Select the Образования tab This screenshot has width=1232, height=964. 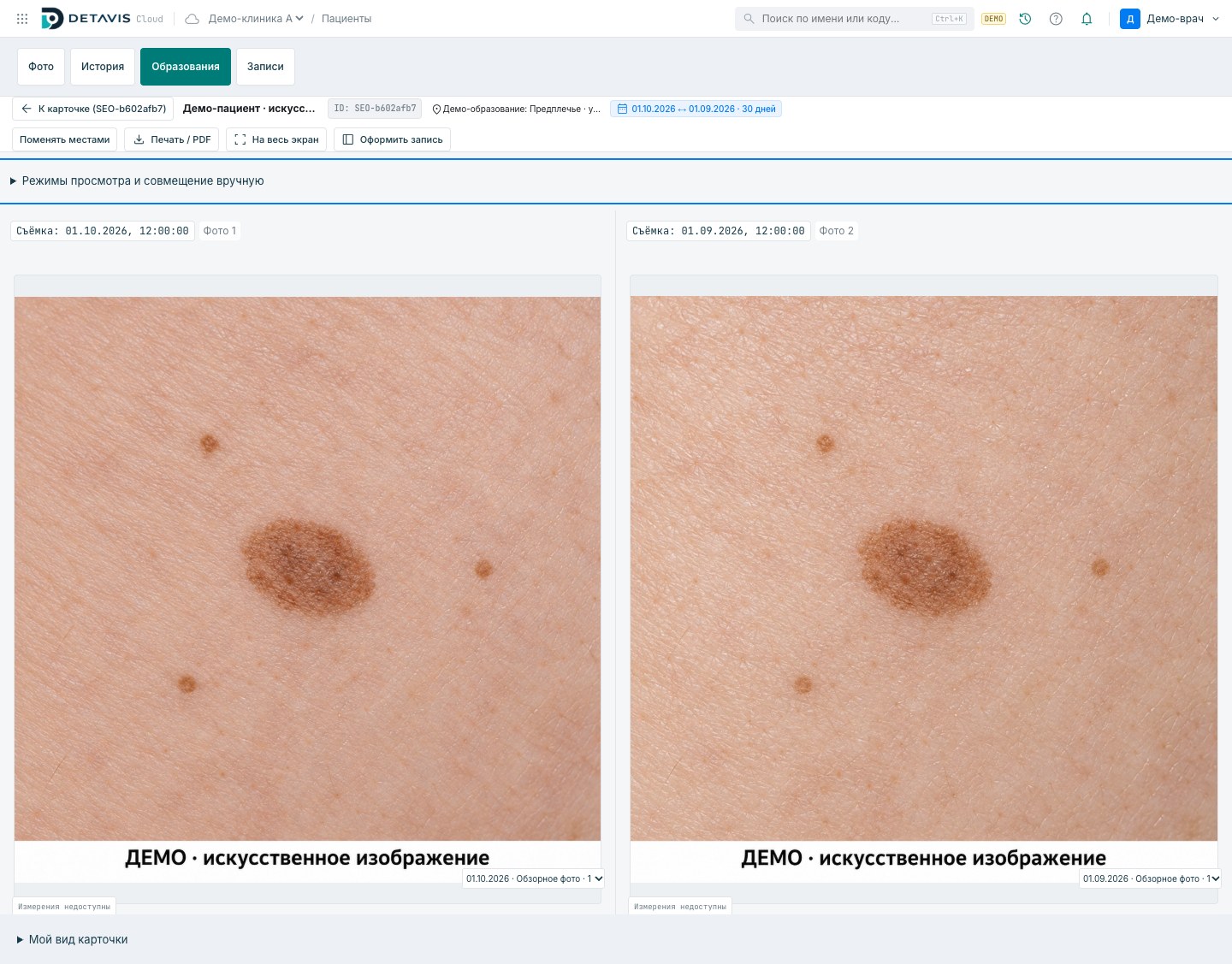(x=186, y=67)
